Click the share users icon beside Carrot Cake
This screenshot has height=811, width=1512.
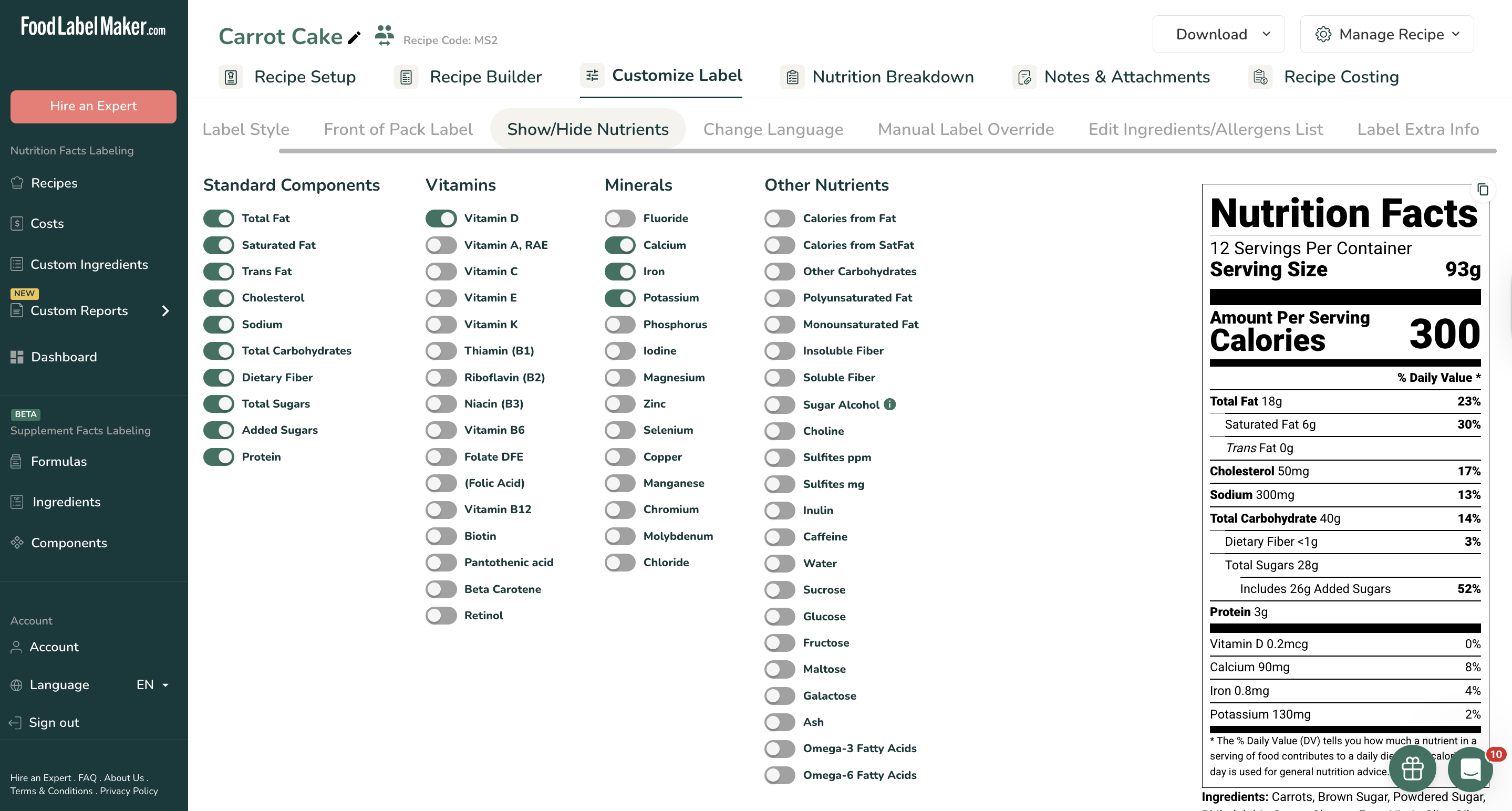[384, 35]
